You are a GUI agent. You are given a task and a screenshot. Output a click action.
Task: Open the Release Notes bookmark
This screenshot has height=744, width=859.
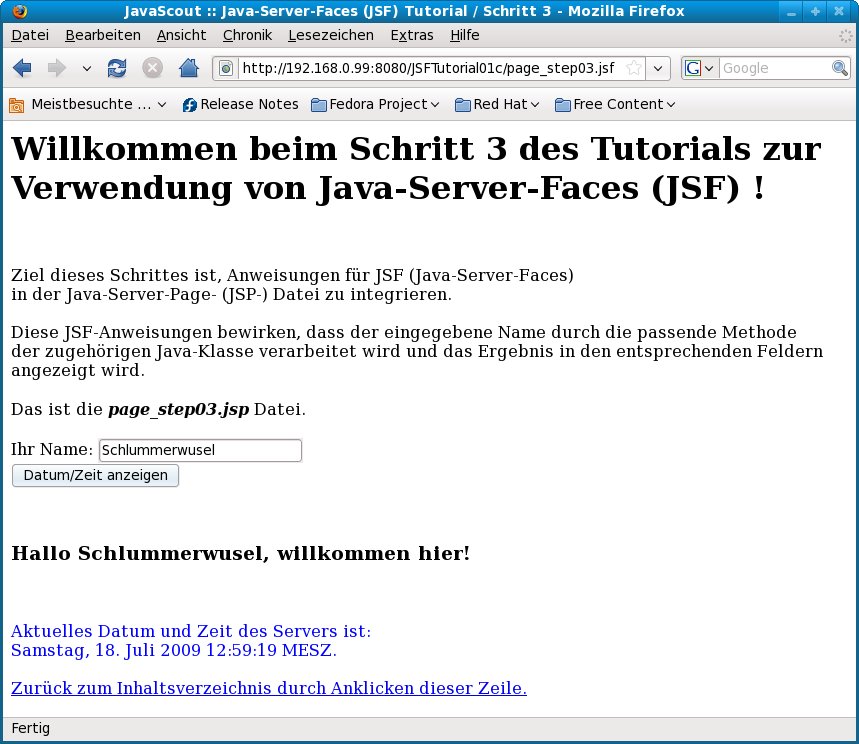point(240,104)
